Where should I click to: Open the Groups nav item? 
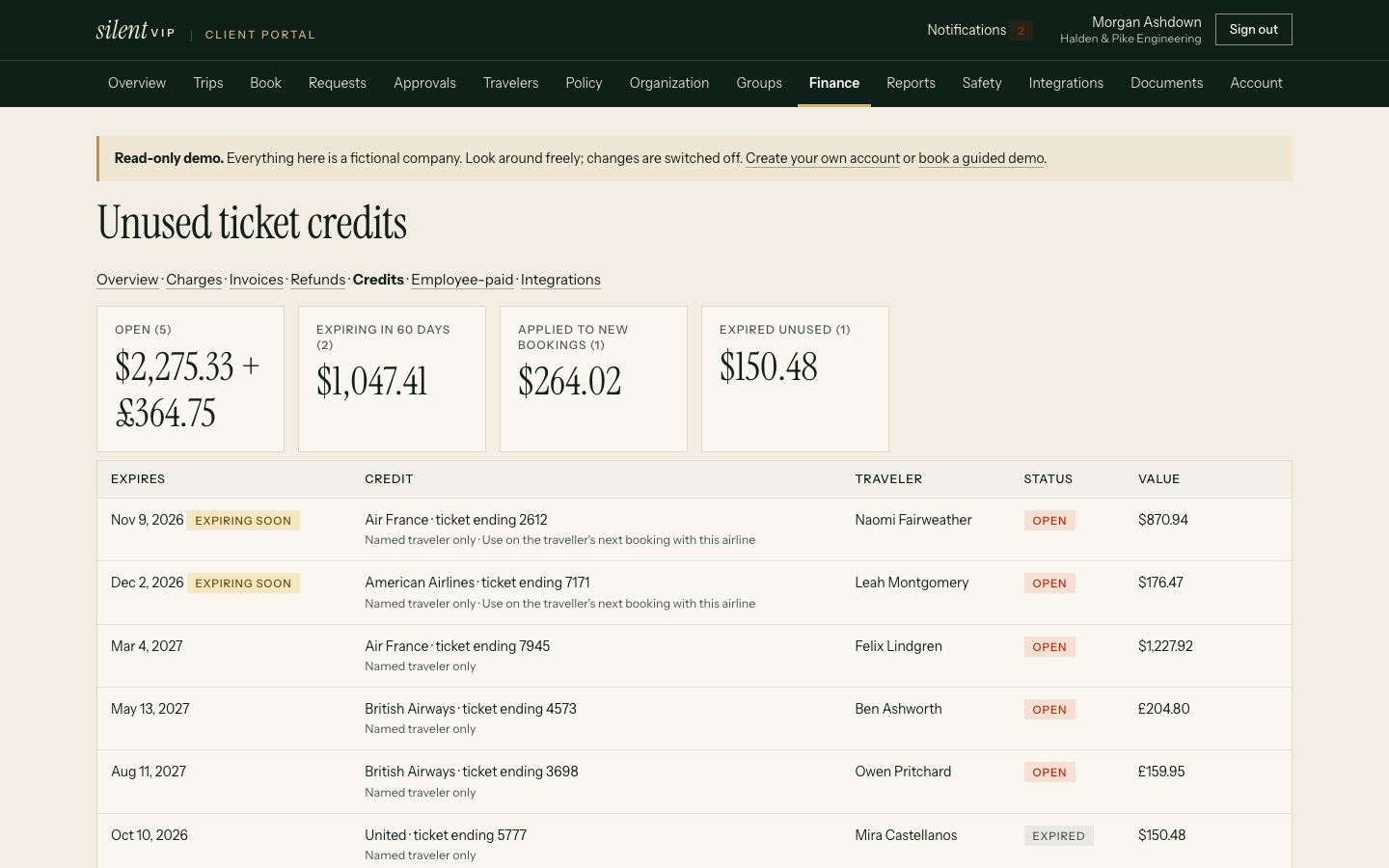pyautogui.click(x=759, y=83)
